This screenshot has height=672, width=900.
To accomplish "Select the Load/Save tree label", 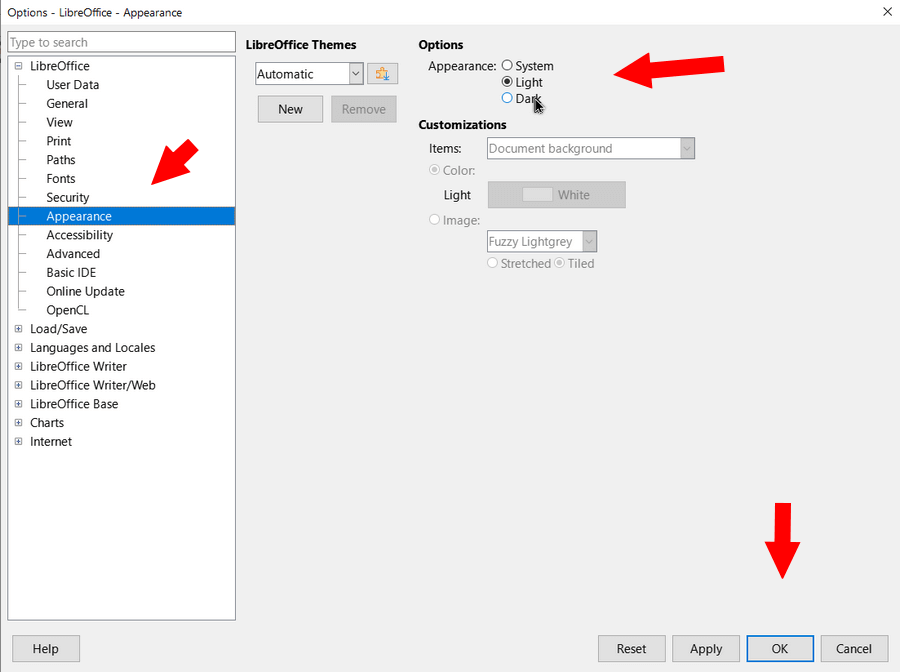I will (59, 329).
